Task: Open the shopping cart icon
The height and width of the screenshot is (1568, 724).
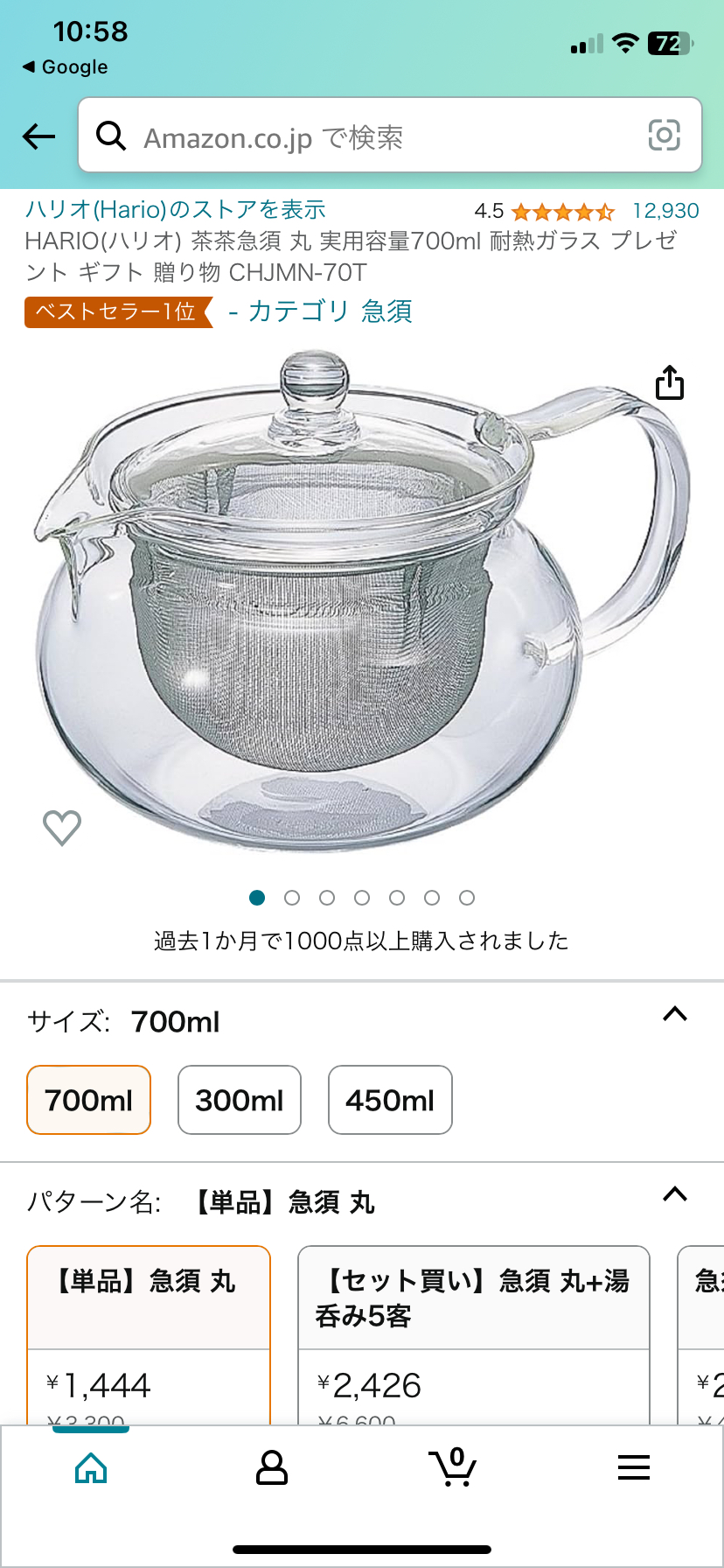Action: (x=452, y=1466)
